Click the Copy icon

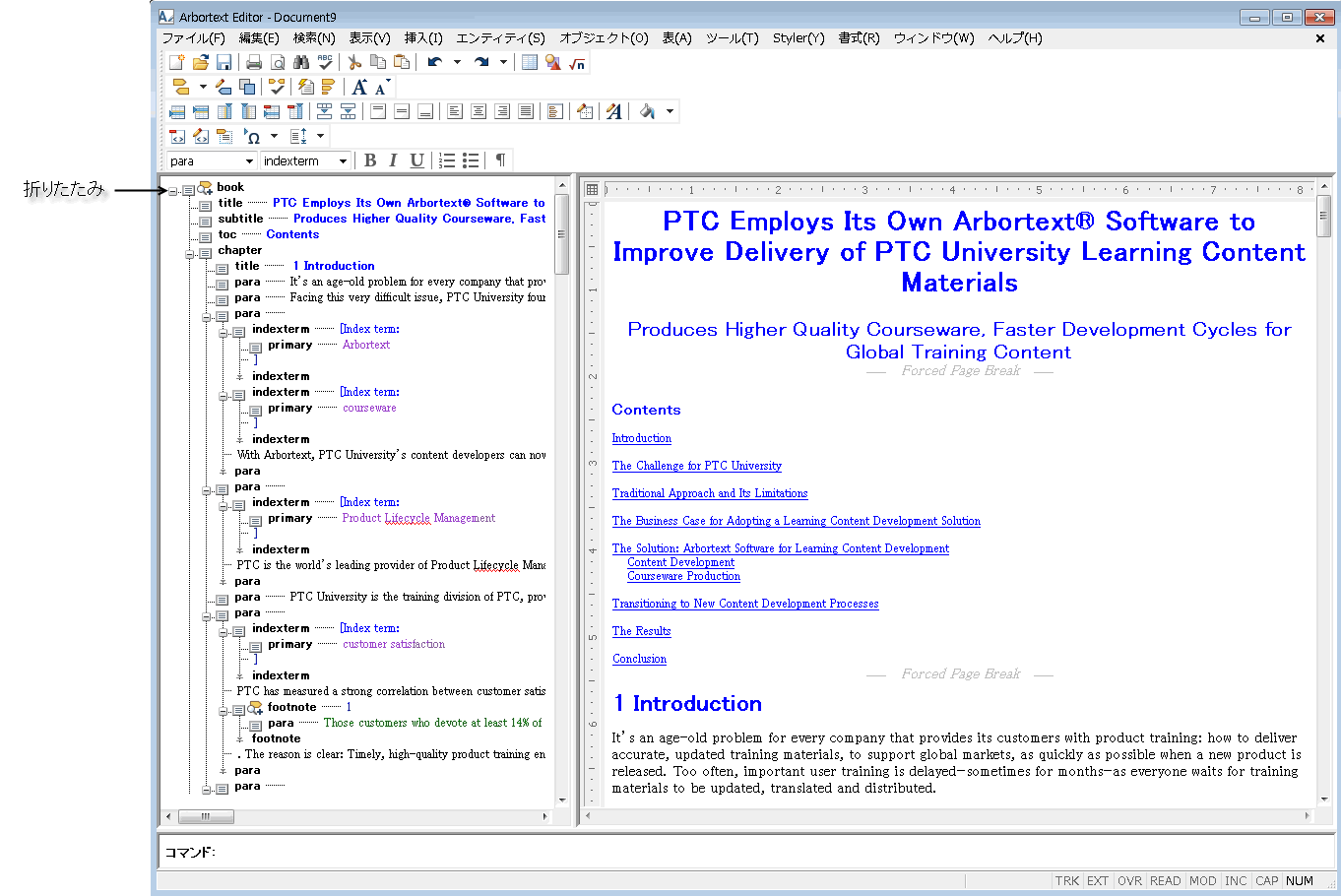tap(378, 63)
